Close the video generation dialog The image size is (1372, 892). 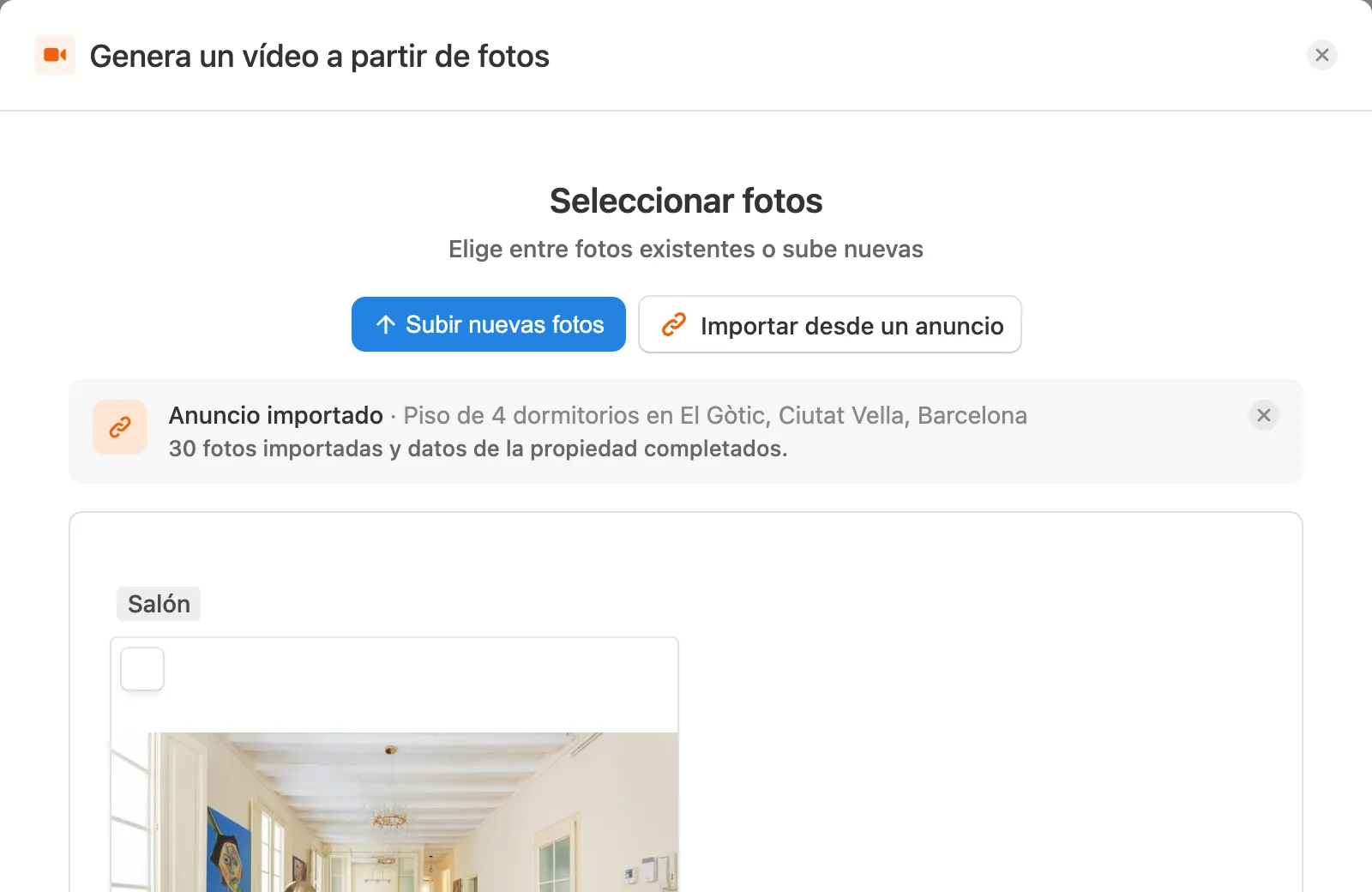point(1321,55)
